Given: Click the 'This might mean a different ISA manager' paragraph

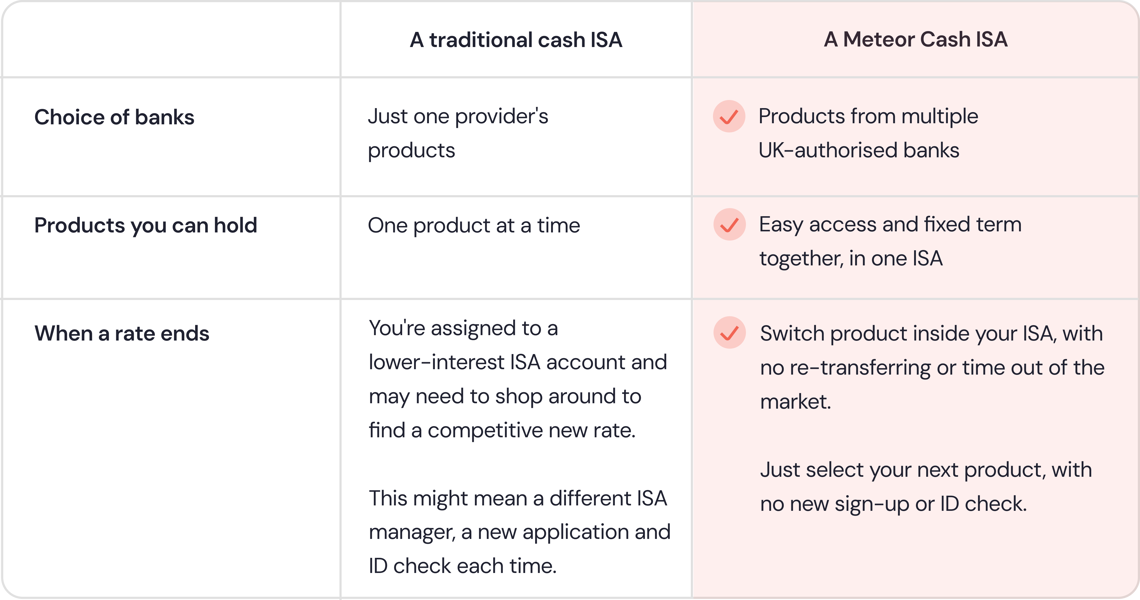Looking at the screenshot, I should [519, 532].
